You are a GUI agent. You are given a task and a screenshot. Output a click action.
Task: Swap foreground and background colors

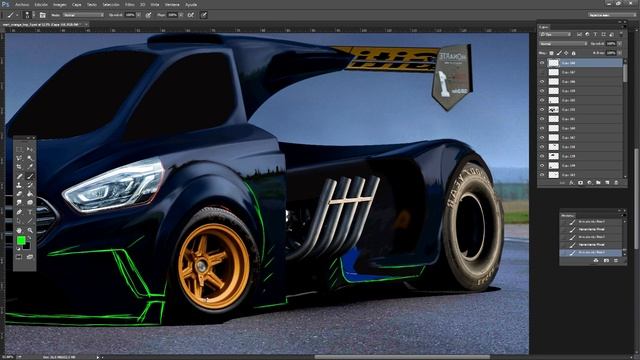29,238
